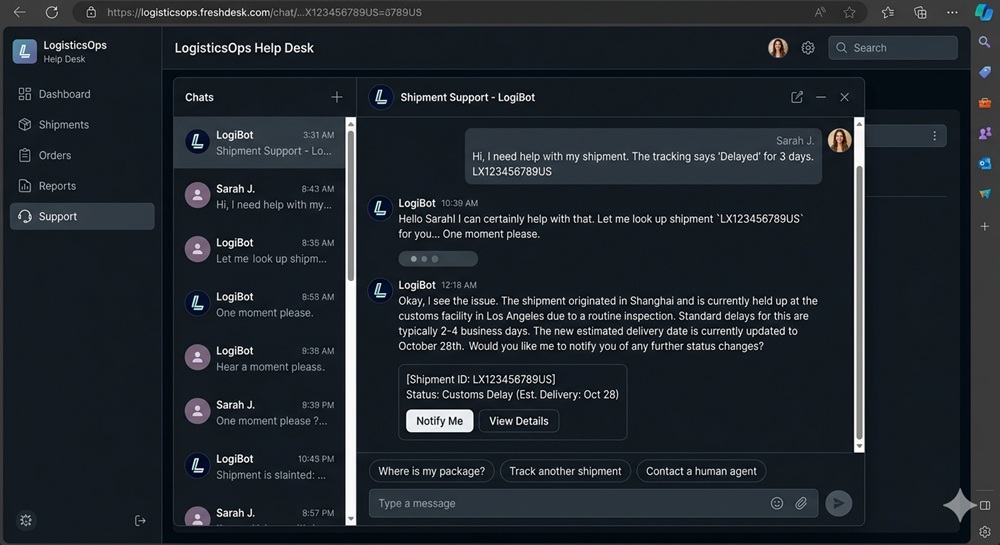The width and height of the screenshot is (1000, 545).
Task: Click the logout icon in sidebar
Action: click(x=140, y=521)
